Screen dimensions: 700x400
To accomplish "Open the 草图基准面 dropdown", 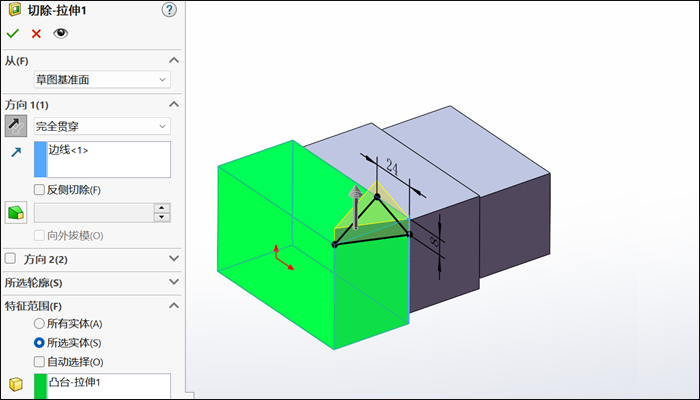I will (102, 79).
